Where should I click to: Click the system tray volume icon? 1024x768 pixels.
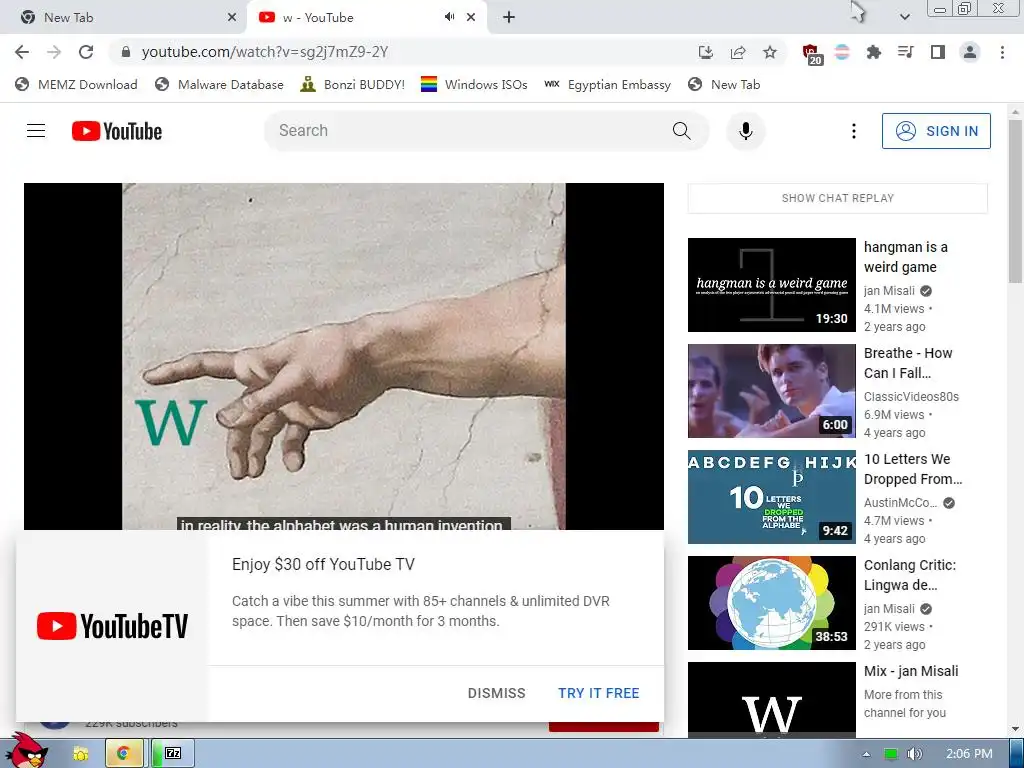point(914,754)
